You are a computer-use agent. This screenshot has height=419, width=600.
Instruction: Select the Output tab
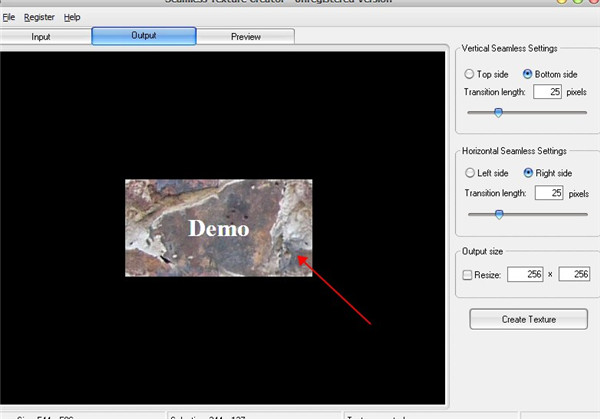click(x=144, y=36)
